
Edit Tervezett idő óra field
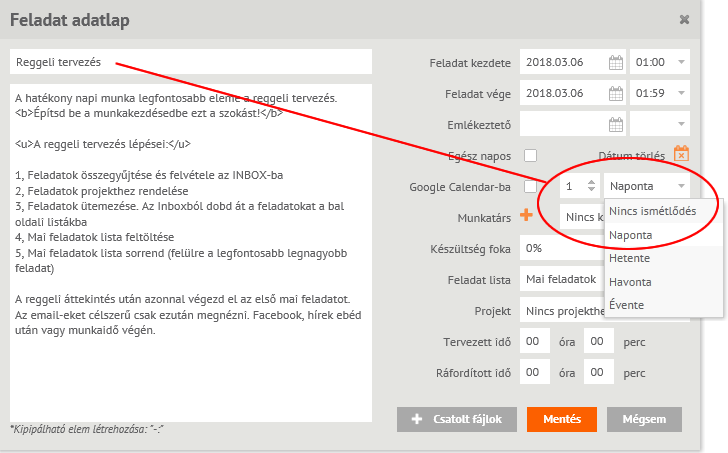click(x=535, y=341)
